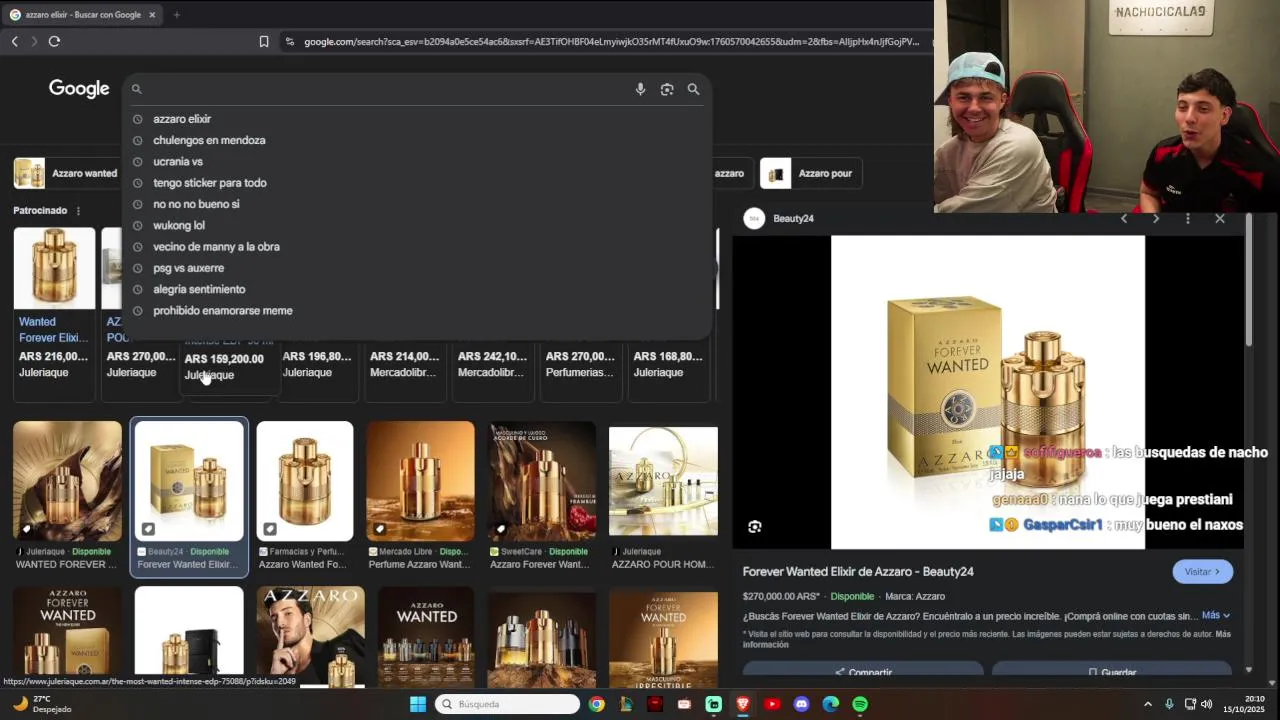Image resolution: width=1280 pixels, height=720 pixels.
Task: Open a new browser tab
Action: pos(176,15)
